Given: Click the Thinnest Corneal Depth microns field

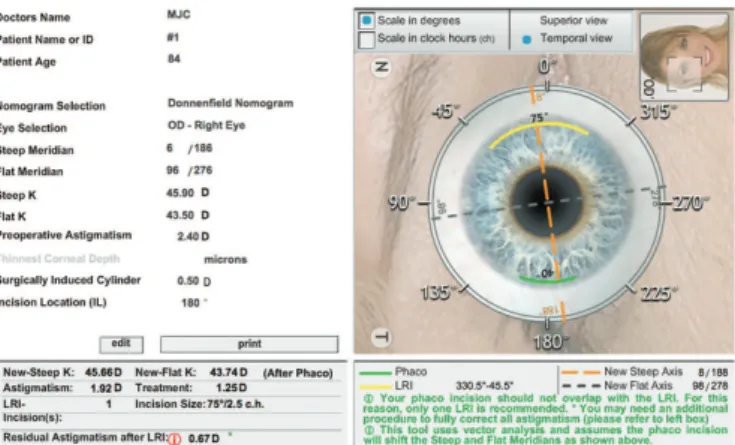Looking at the screenshot, I should (x=225, y=259).
